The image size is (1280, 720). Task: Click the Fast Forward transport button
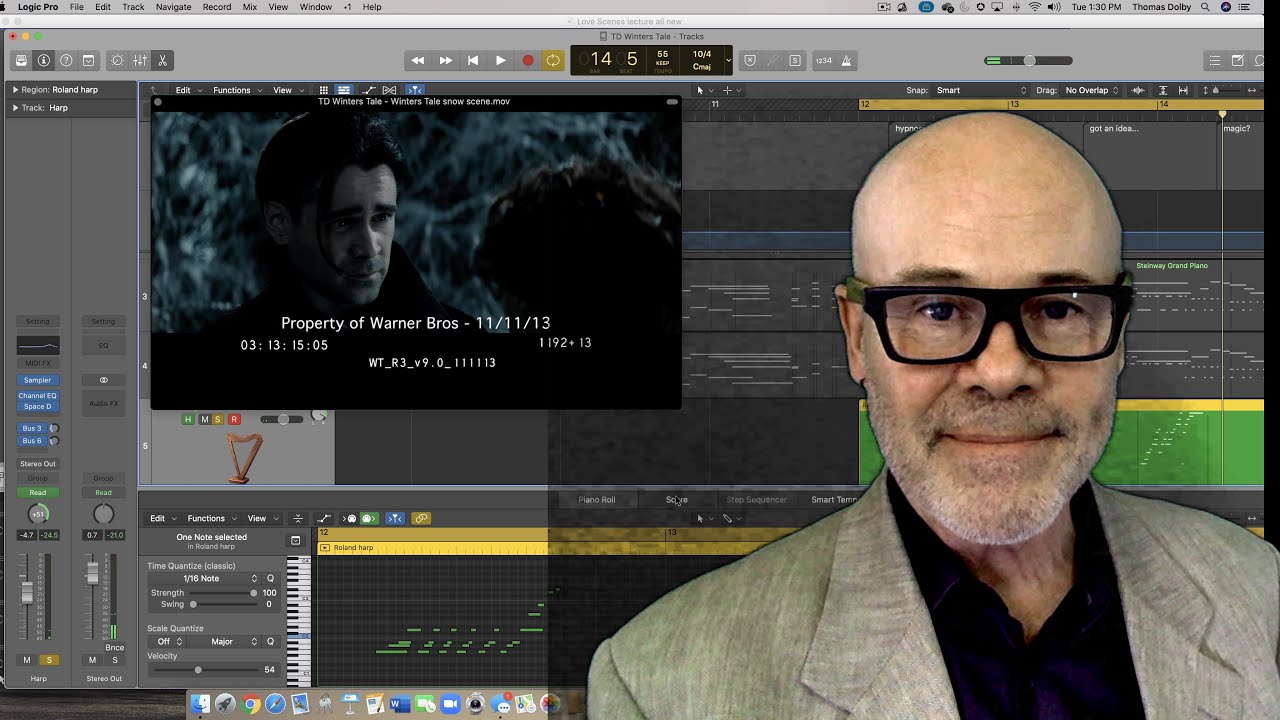(x=446, y=60)
